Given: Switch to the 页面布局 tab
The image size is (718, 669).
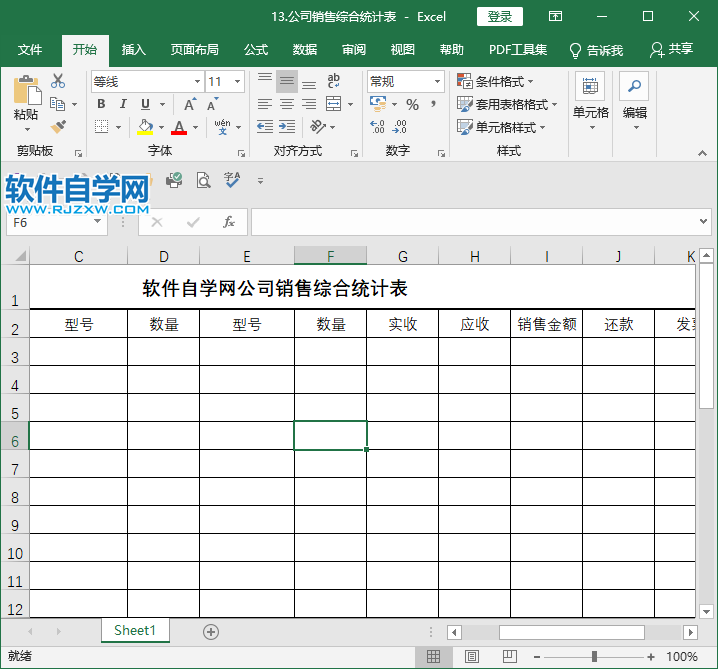Looking at the screenshot, I should pos(194,49).
